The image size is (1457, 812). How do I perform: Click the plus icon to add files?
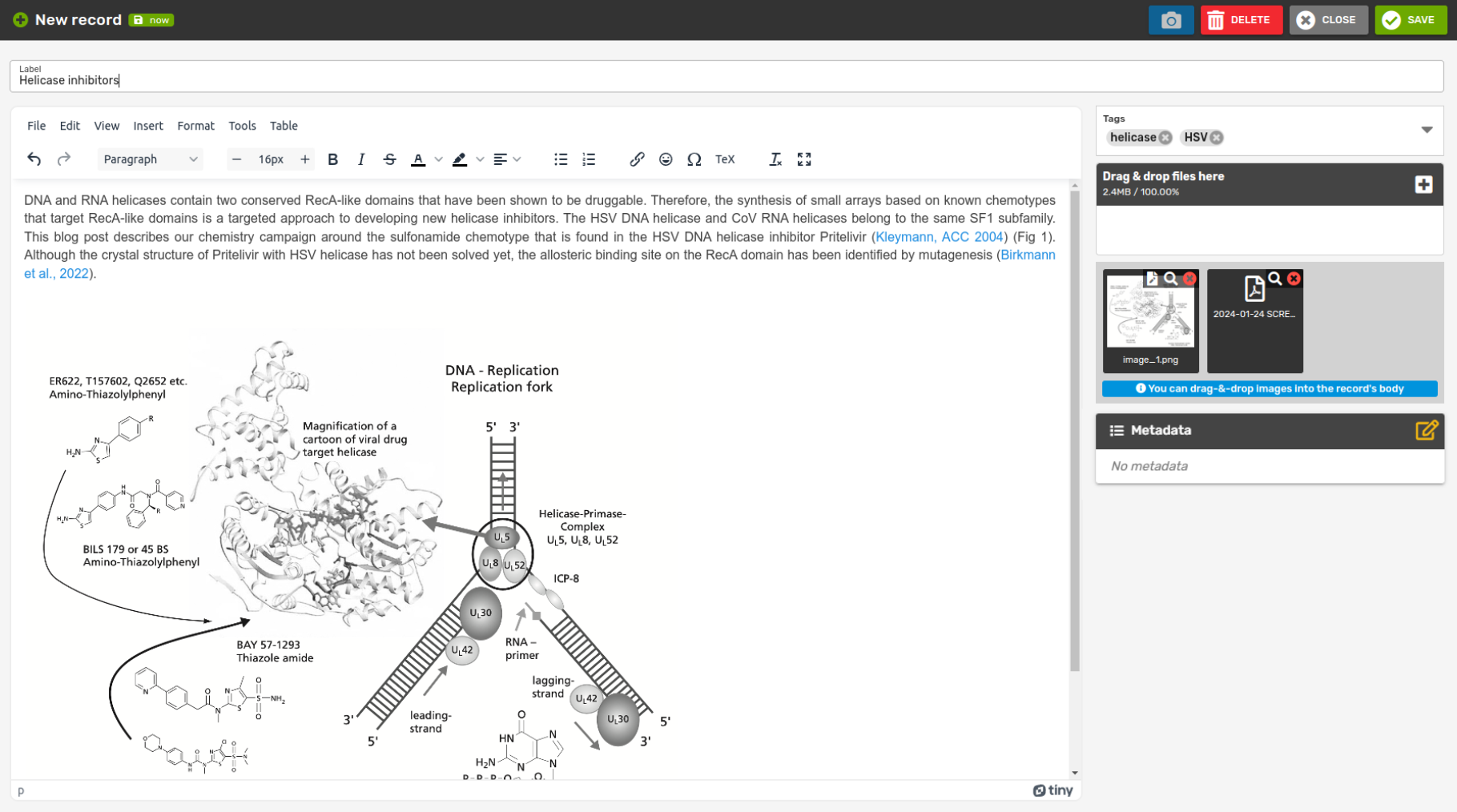[x=1423, y=185]
